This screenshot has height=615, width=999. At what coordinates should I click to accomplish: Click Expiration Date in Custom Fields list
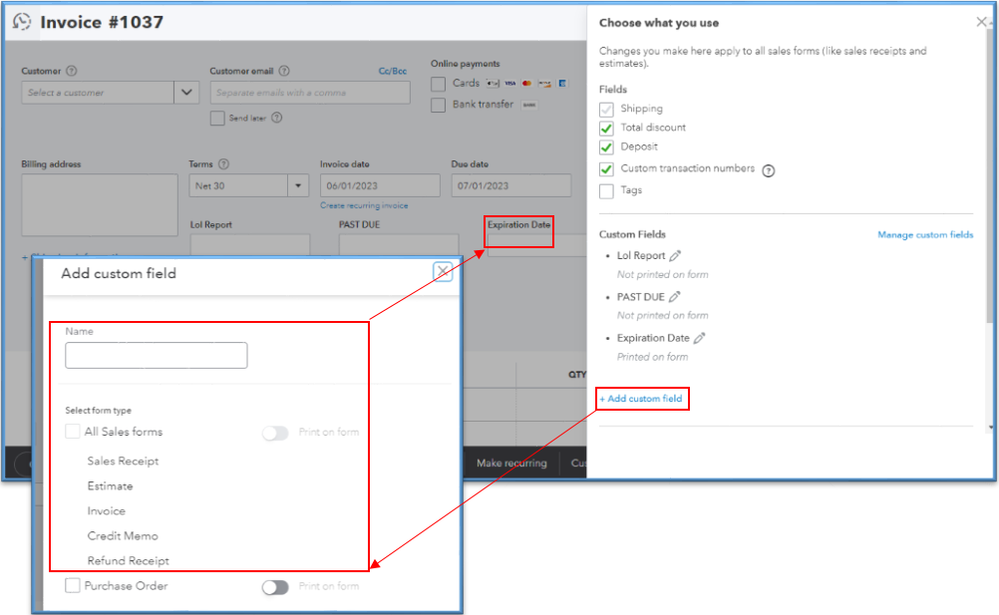(x=653, y=338)
